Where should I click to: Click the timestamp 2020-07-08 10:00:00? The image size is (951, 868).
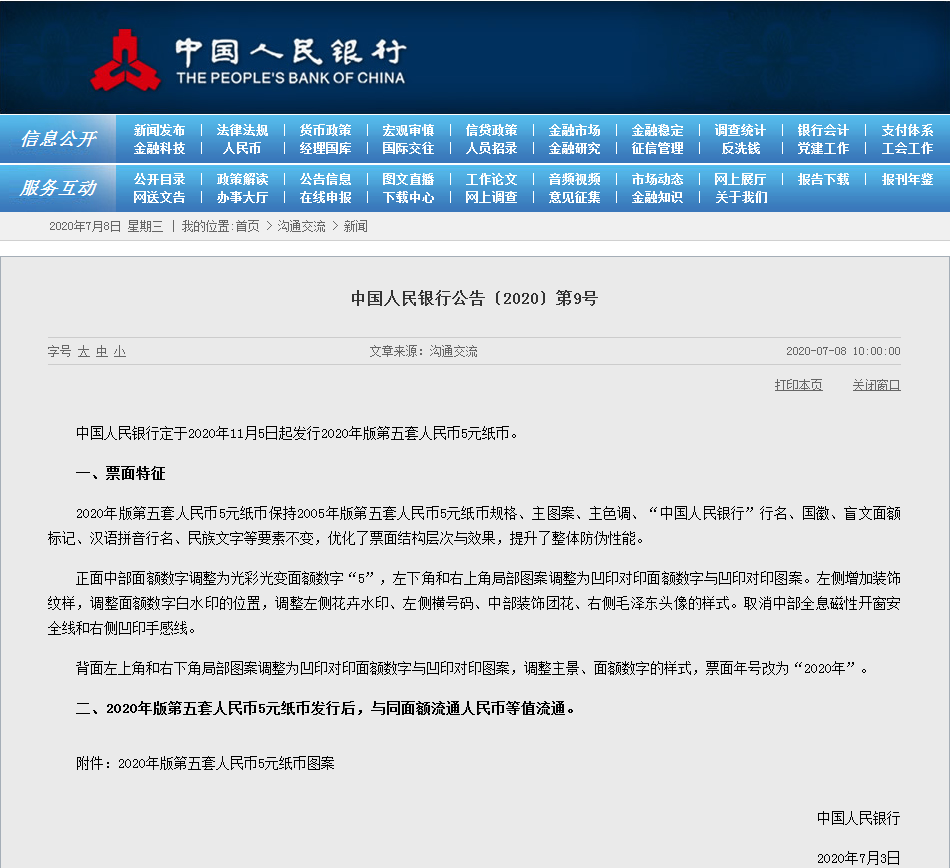tap(843, 351)
